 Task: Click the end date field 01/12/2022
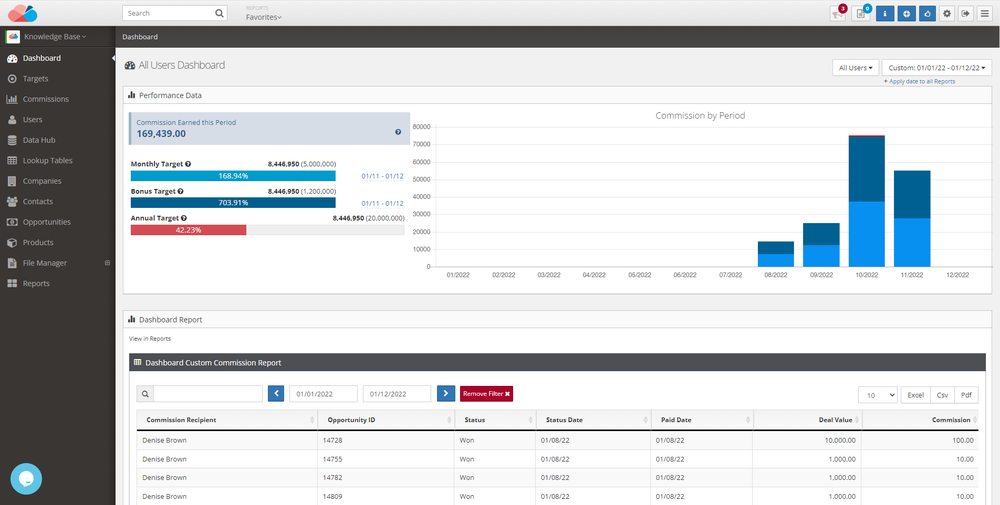397,394
